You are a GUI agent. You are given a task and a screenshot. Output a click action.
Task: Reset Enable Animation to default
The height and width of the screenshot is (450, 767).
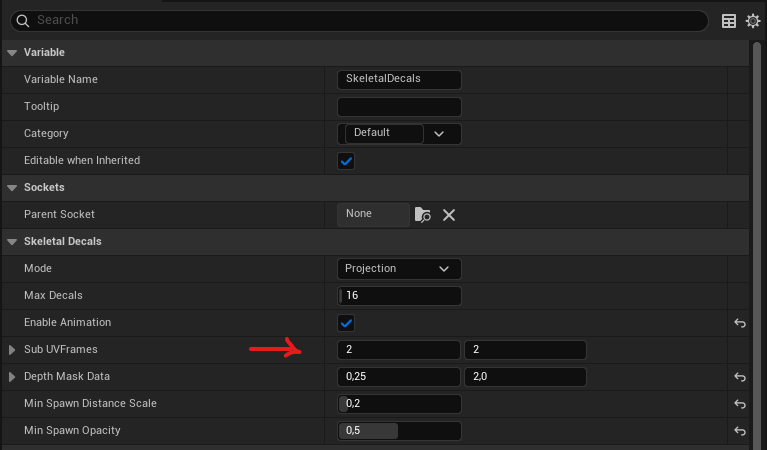point(740,323)
